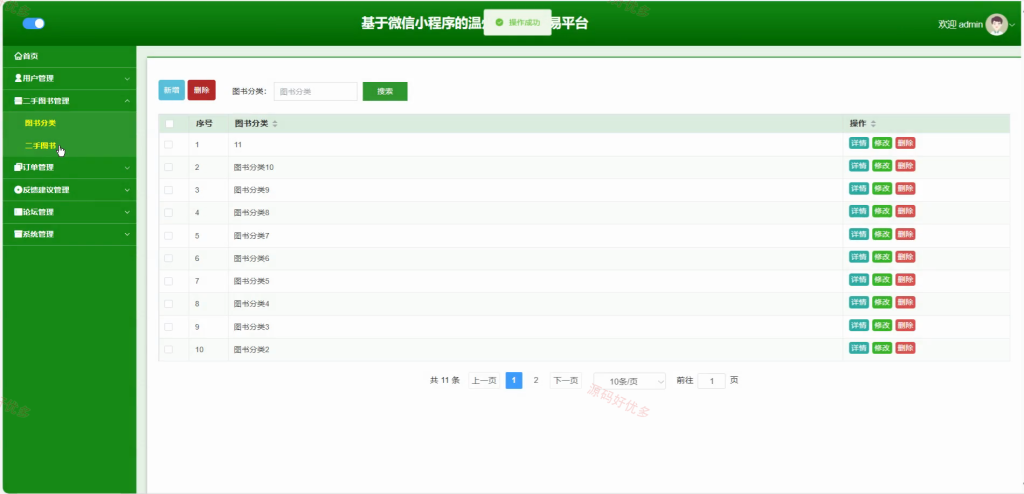Click 修改 for row 11
This screenshot has height=494, width=1024.
click(882, 143)
